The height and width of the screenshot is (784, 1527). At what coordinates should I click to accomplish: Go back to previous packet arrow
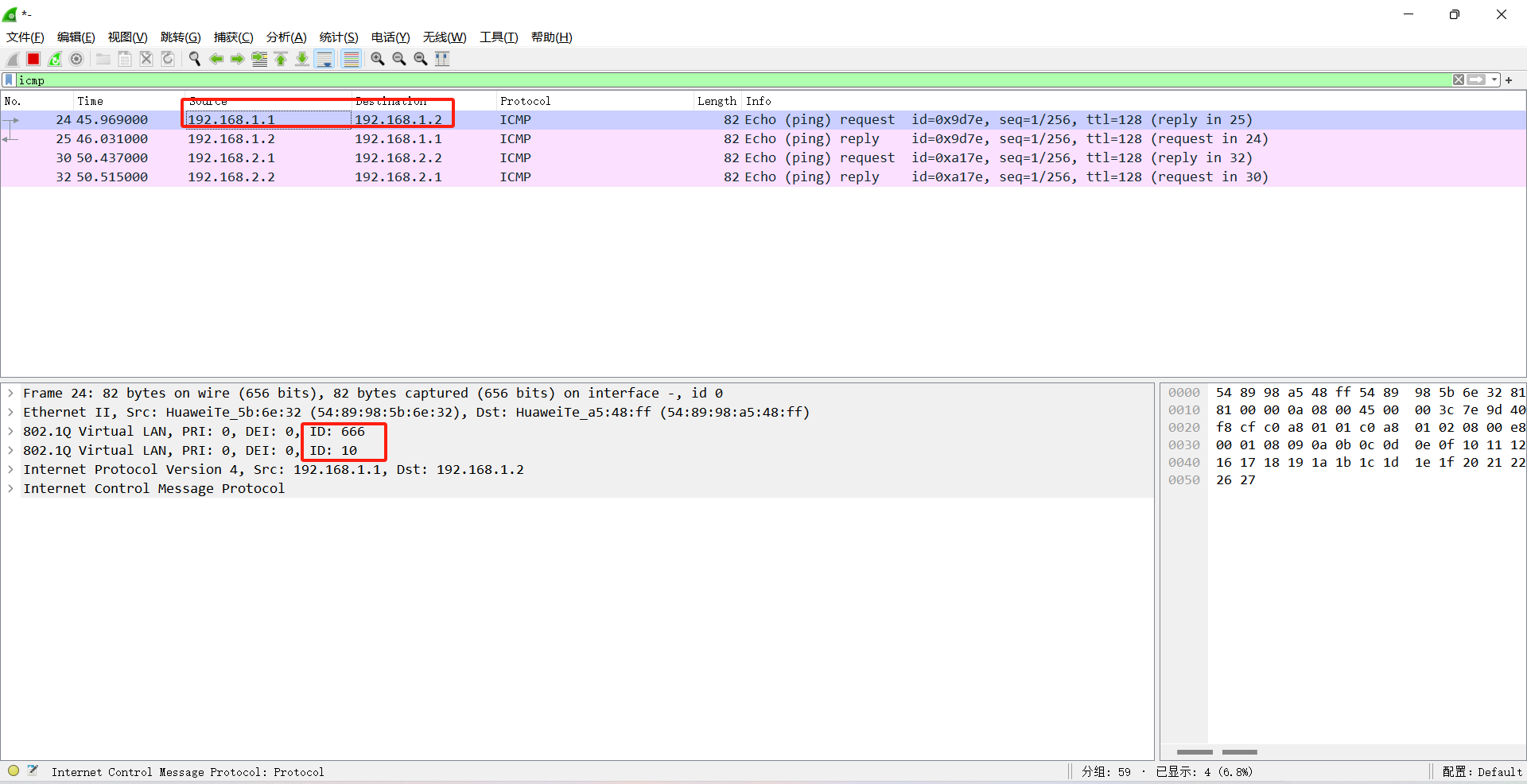[216, 59]
